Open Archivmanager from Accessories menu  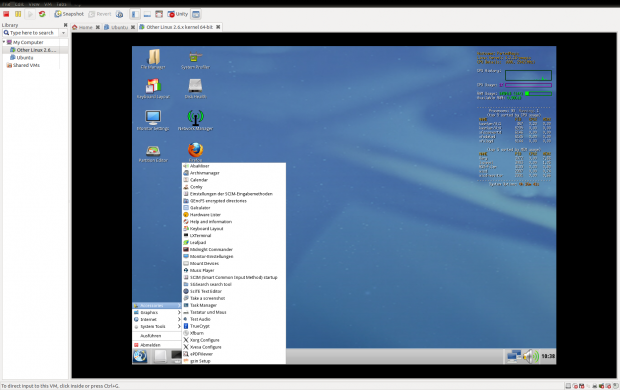coord(234,173)
